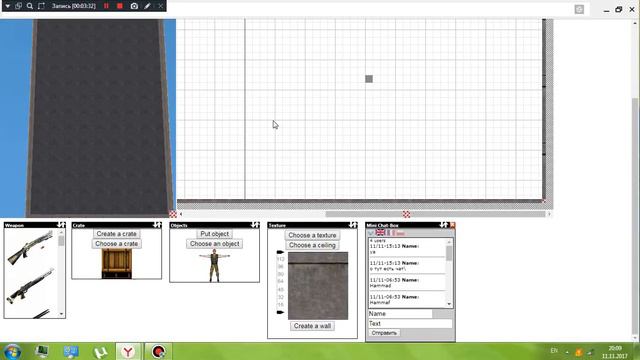The height and width of the screenshot is (360, 640).
Task: Click the Objects panel move arrows icon
Action: pos(255,225)
